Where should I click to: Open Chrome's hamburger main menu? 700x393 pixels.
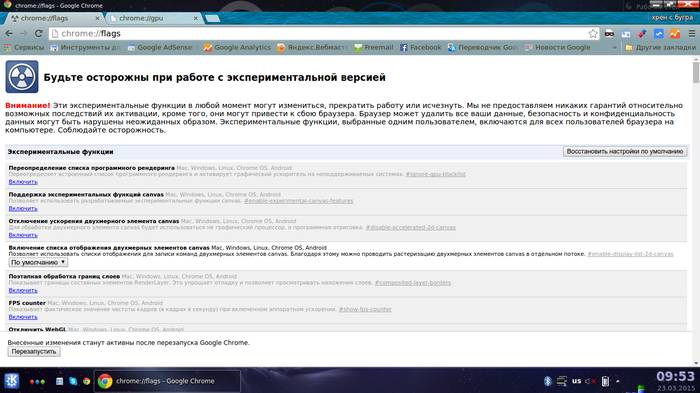[x=692, y=33]
